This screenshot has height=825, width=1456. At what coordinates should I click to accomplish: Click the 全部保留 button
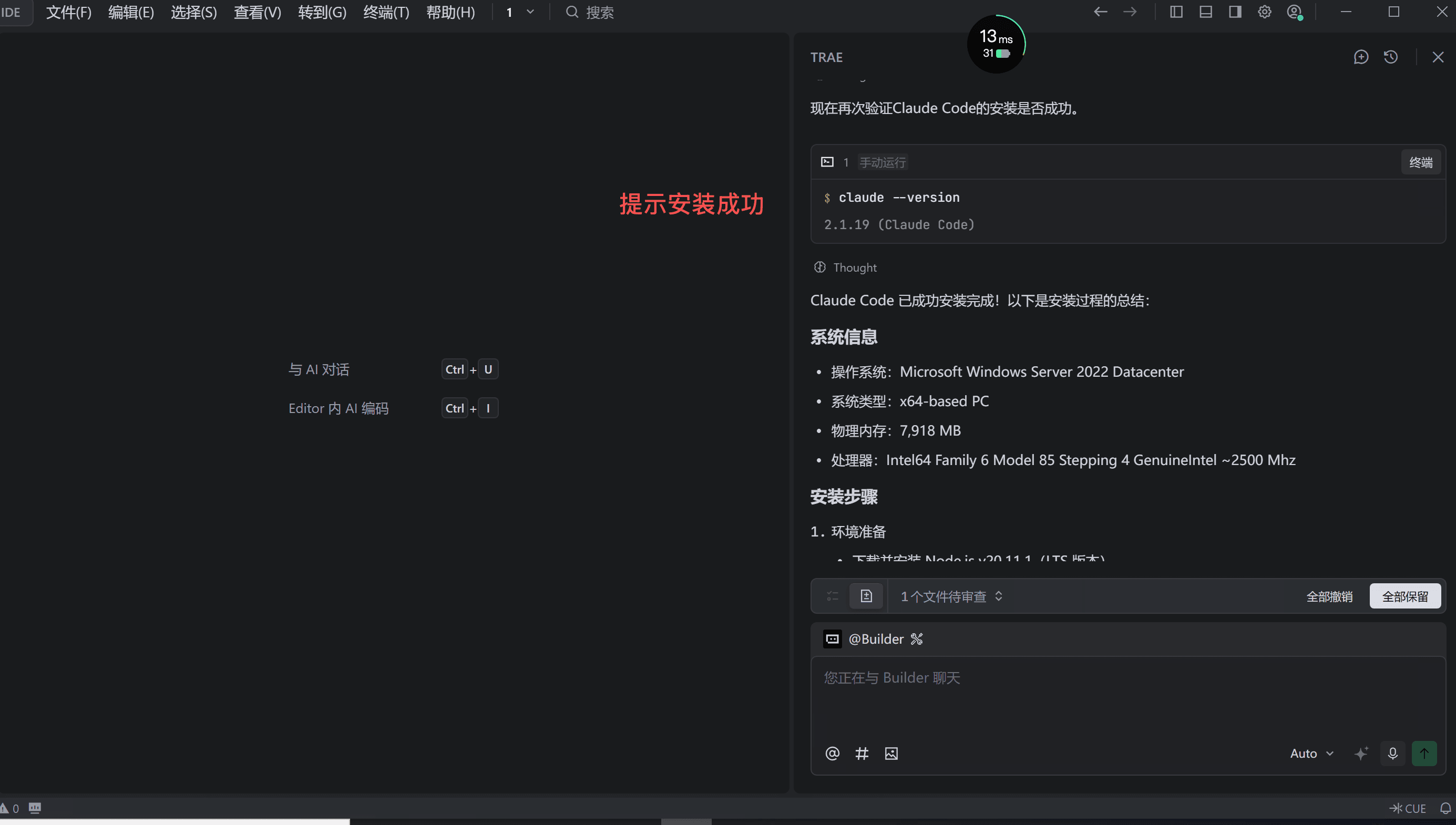1404,596
